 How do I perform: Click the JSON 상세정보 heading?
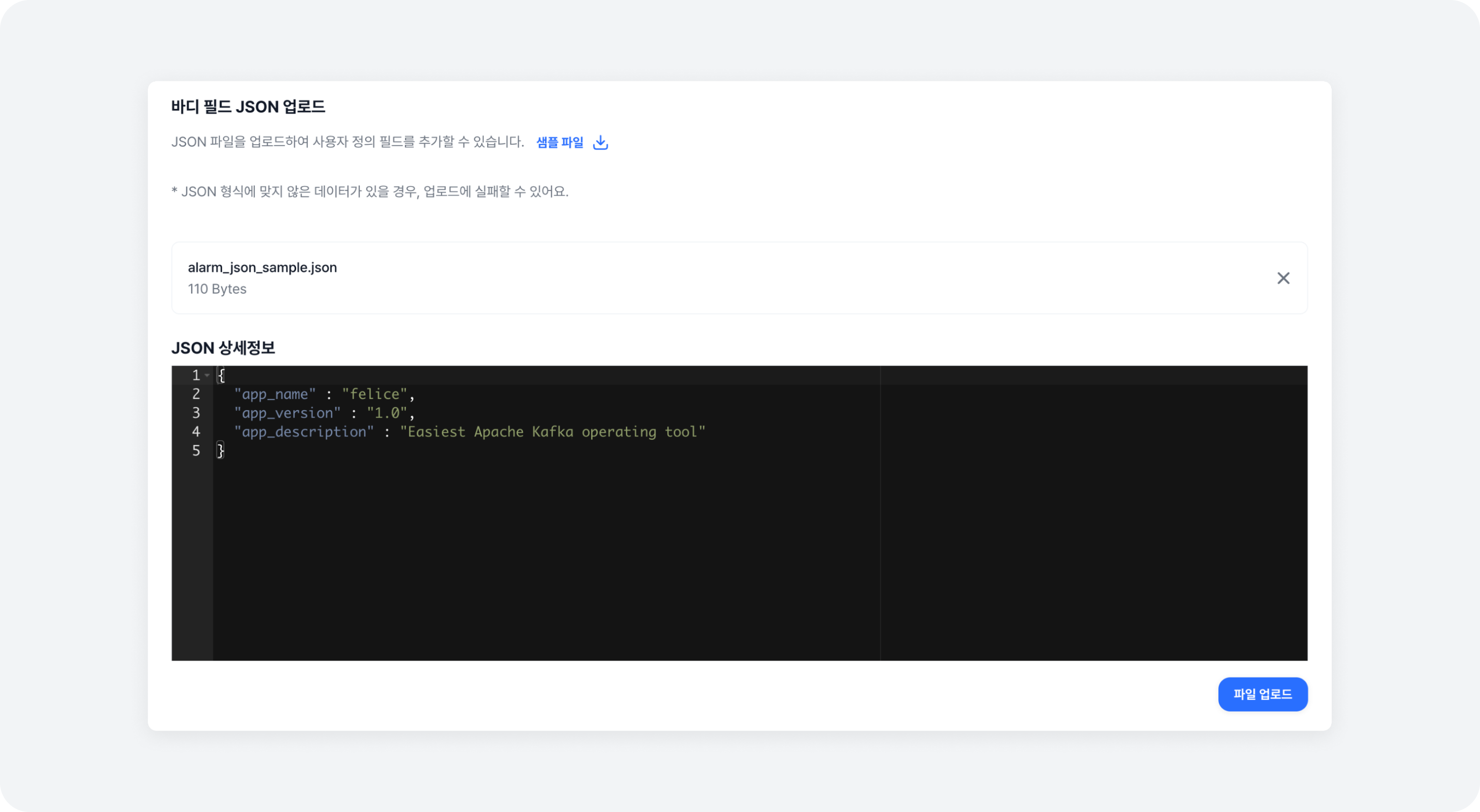(223, 348)
